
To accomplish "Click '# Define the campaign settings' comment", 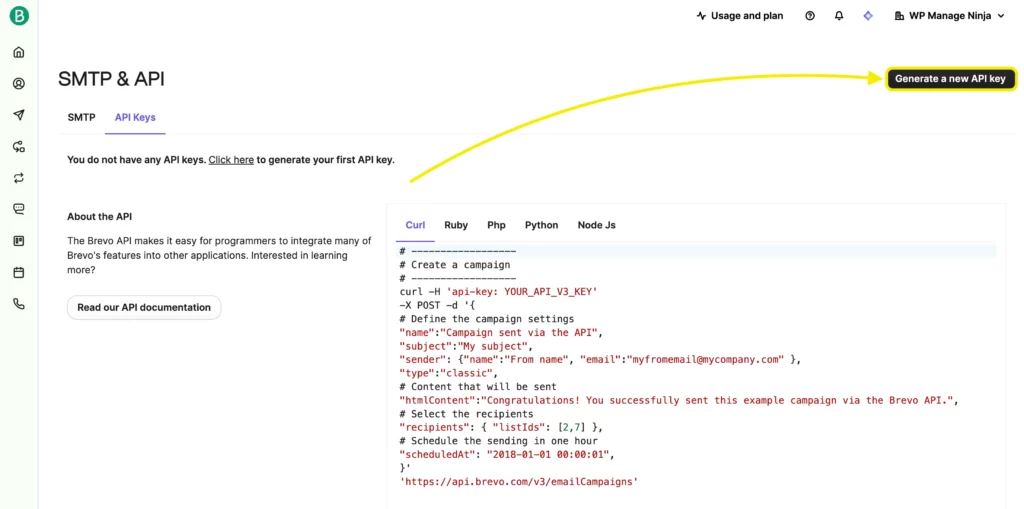I will pos(487,319).
